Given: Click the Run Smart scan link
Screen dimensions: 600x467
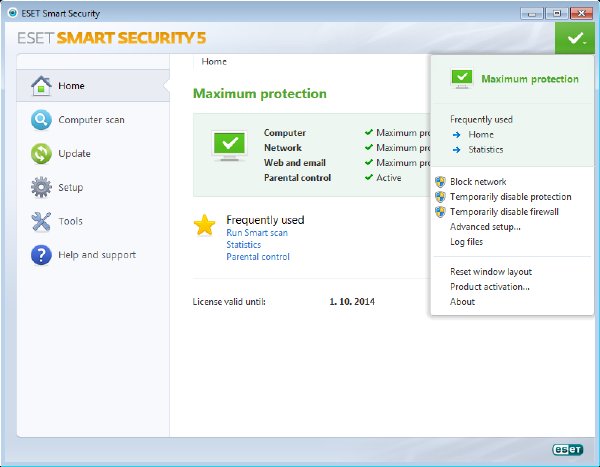Looking at the screenshot, I should 257,233.
